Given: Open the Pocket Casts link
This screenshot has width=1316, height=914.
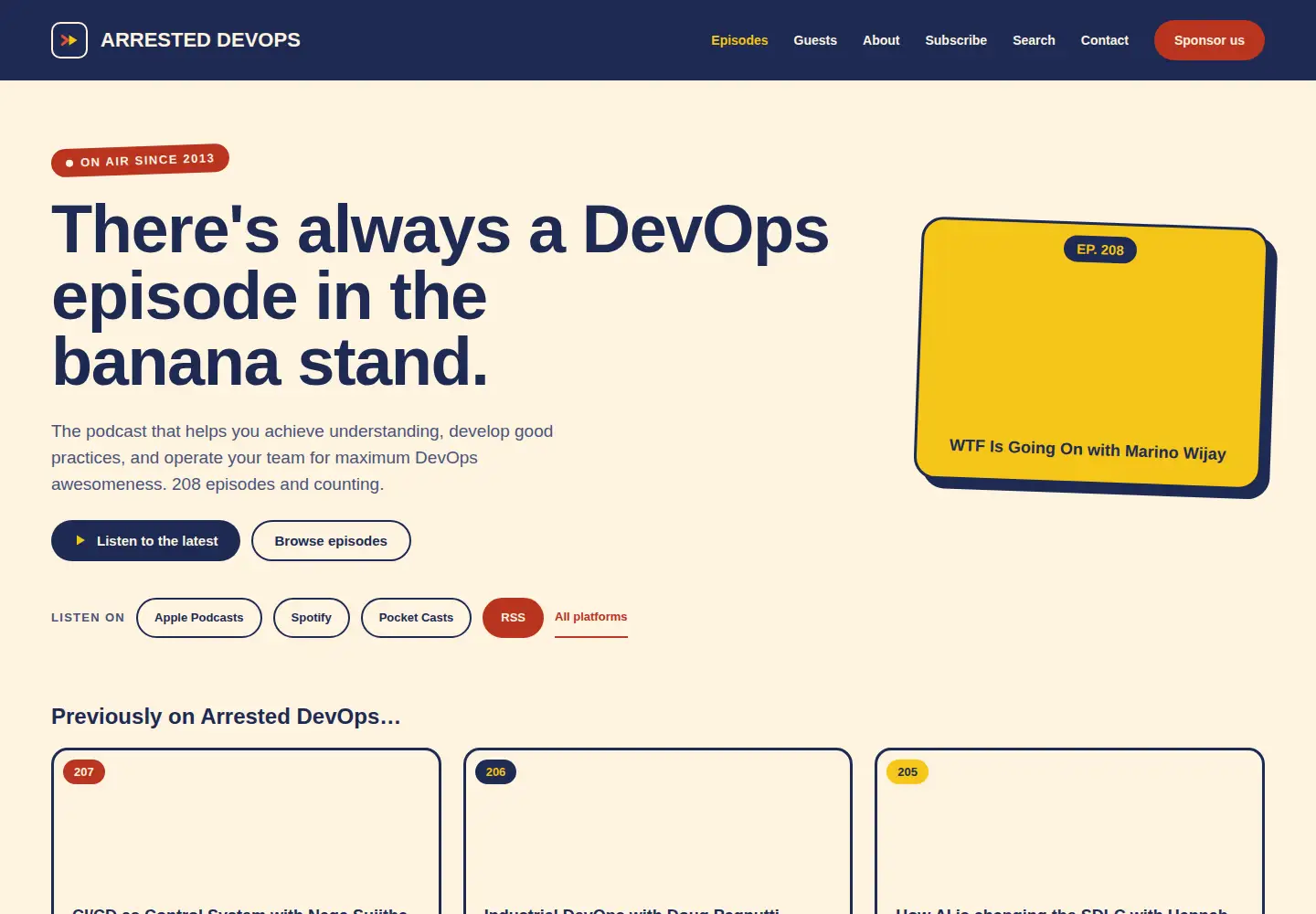Looking at the screenshot, I should pyautogui.click(x=416, y=618).
